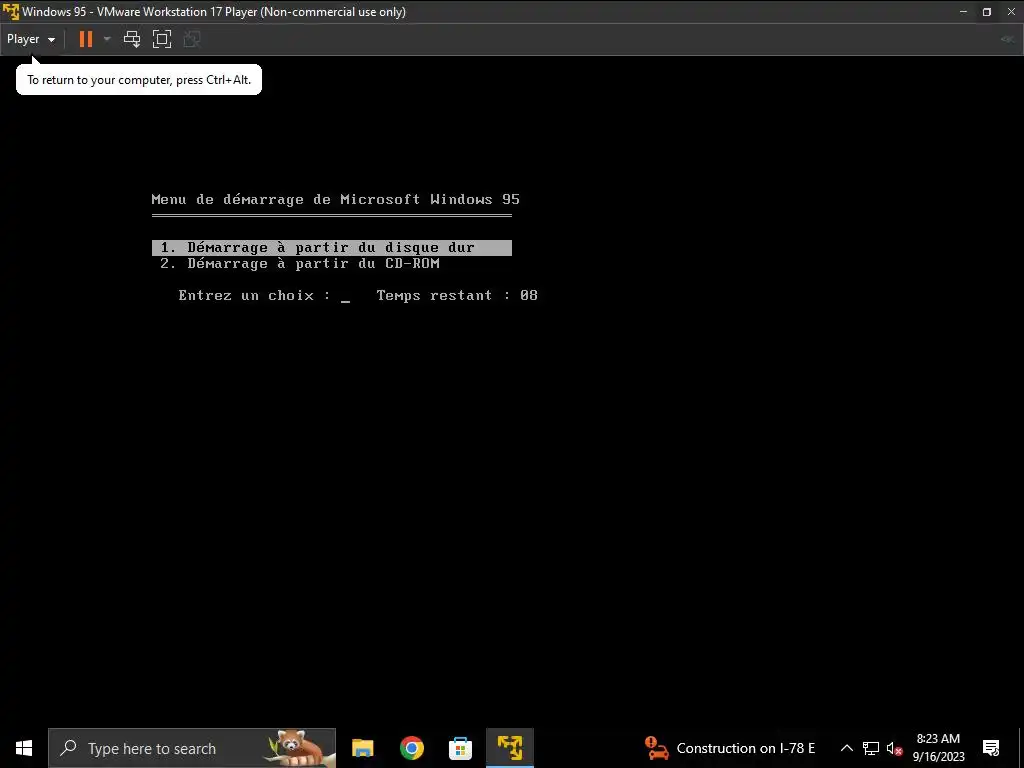Click the "Temps restant" countdown text
1024x768 pixels.
coord(457,295)
